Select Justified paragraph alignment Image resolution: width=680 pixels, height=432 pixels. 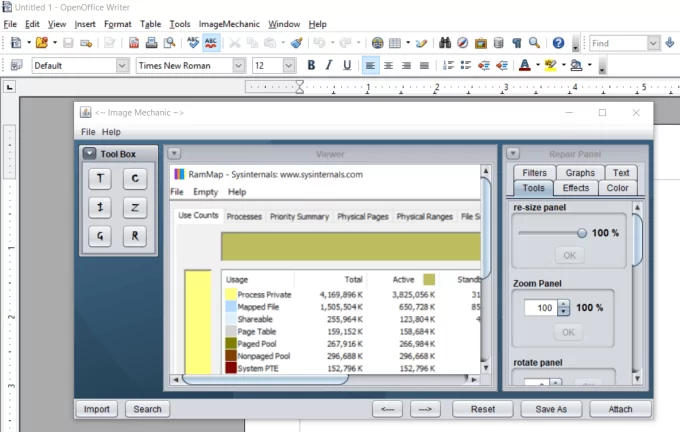click(x=424, y=65)
